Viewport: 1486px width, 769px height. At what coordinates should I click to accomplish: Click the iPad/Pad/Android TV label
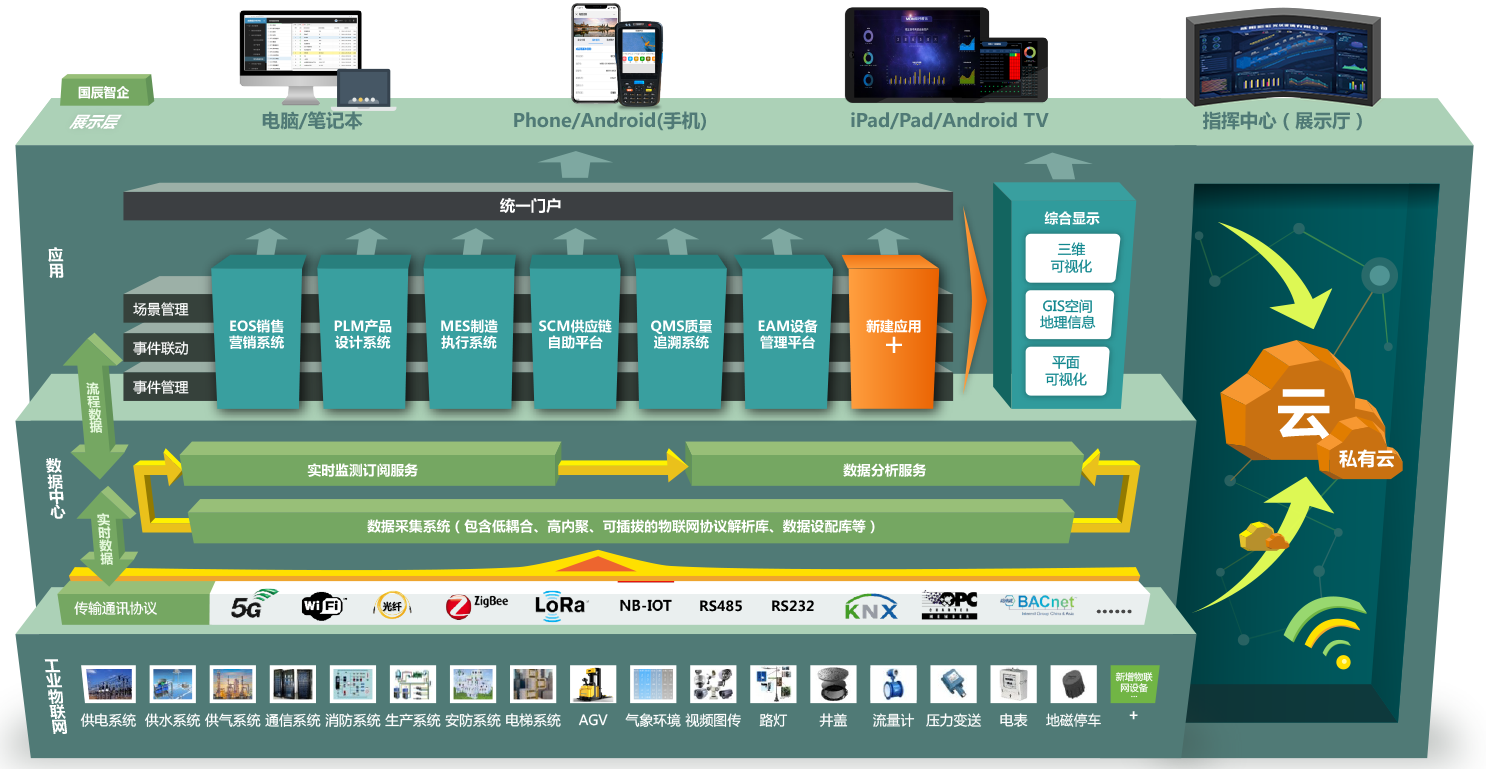coord(949,121)
